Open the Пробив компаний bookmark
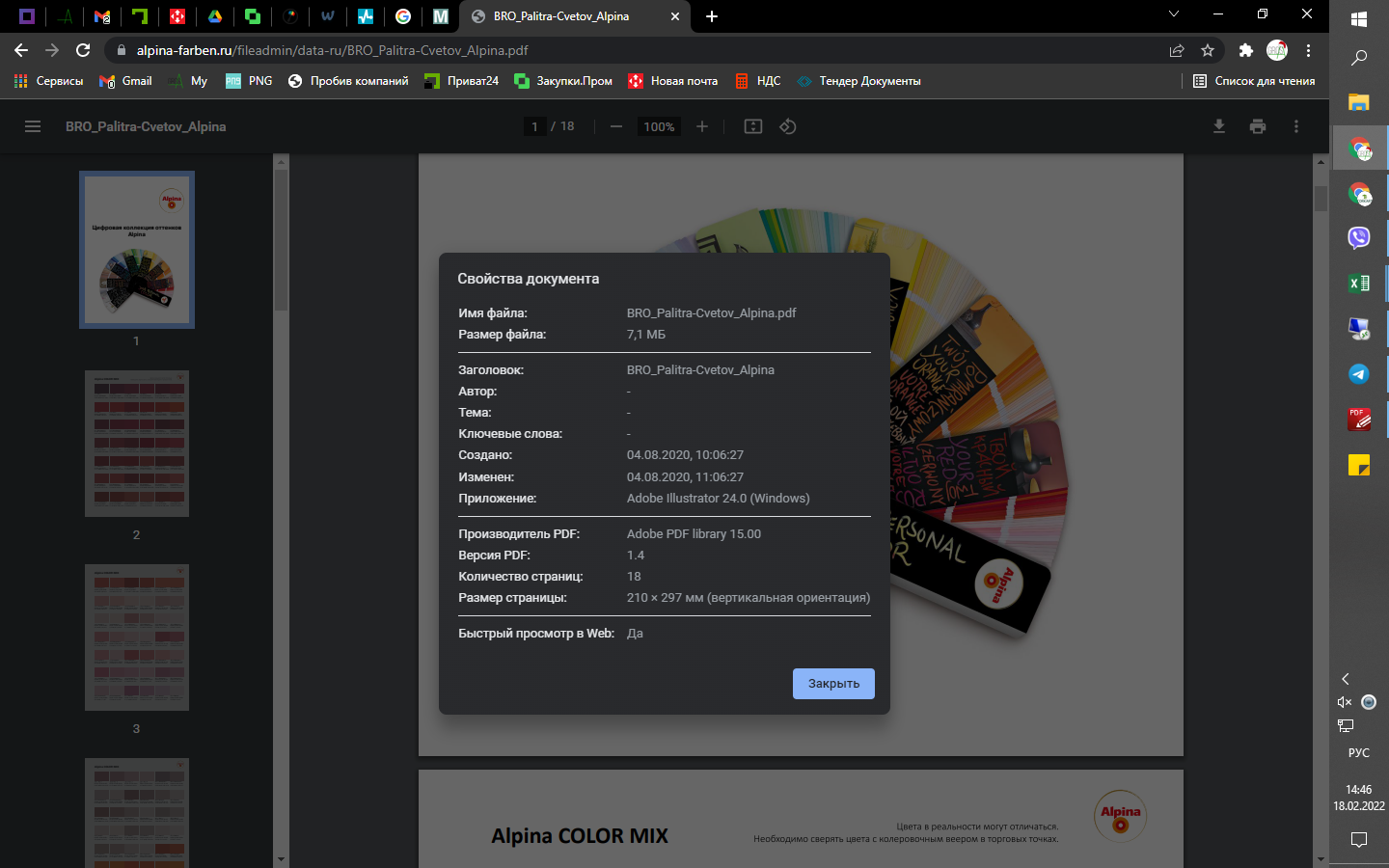1389x868 pixels. coord(348,81)
